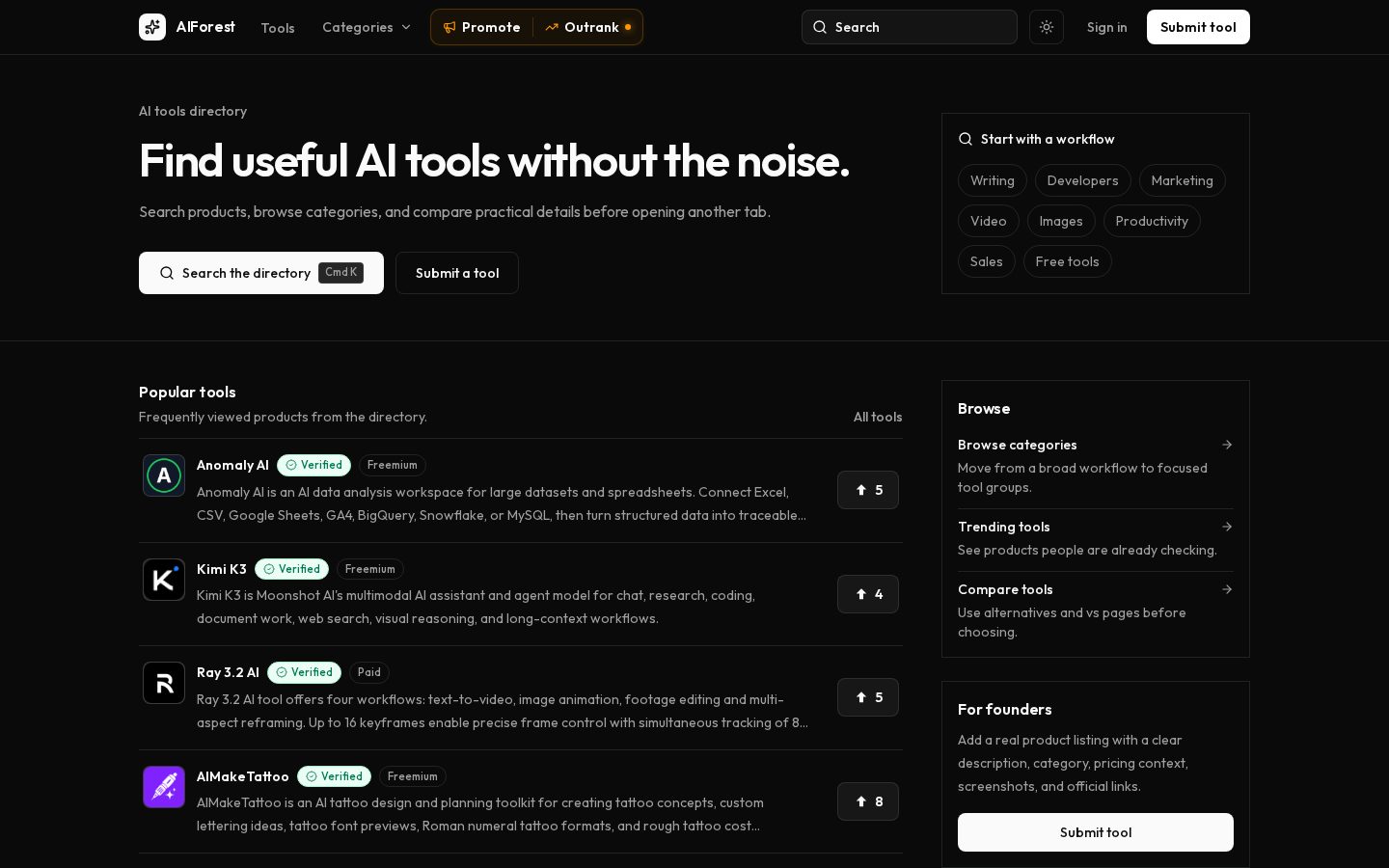
Task: Select the Developers workflow chip
Action: click(1082, 180)
